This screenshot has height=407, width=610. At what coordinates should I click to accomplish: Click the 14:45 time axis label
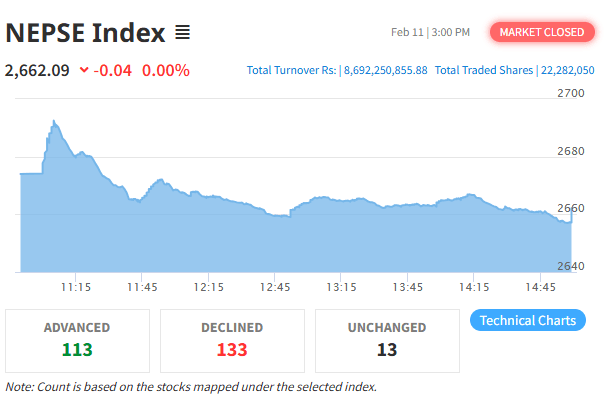pyautogui.click(x=540, y=287)
